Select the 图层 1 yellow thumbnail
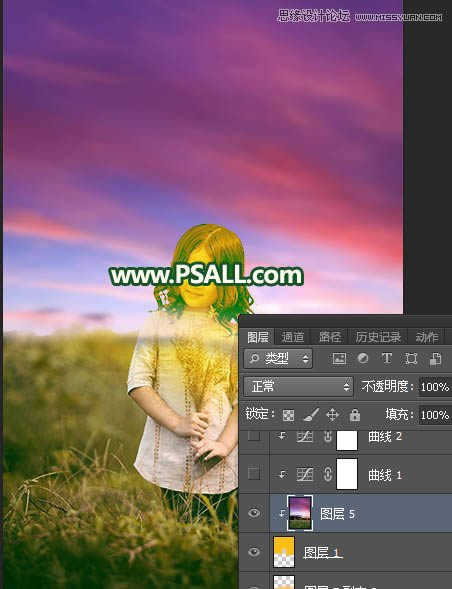The width and height of the screenshot is (452, 589). click(x=284, y=552)
